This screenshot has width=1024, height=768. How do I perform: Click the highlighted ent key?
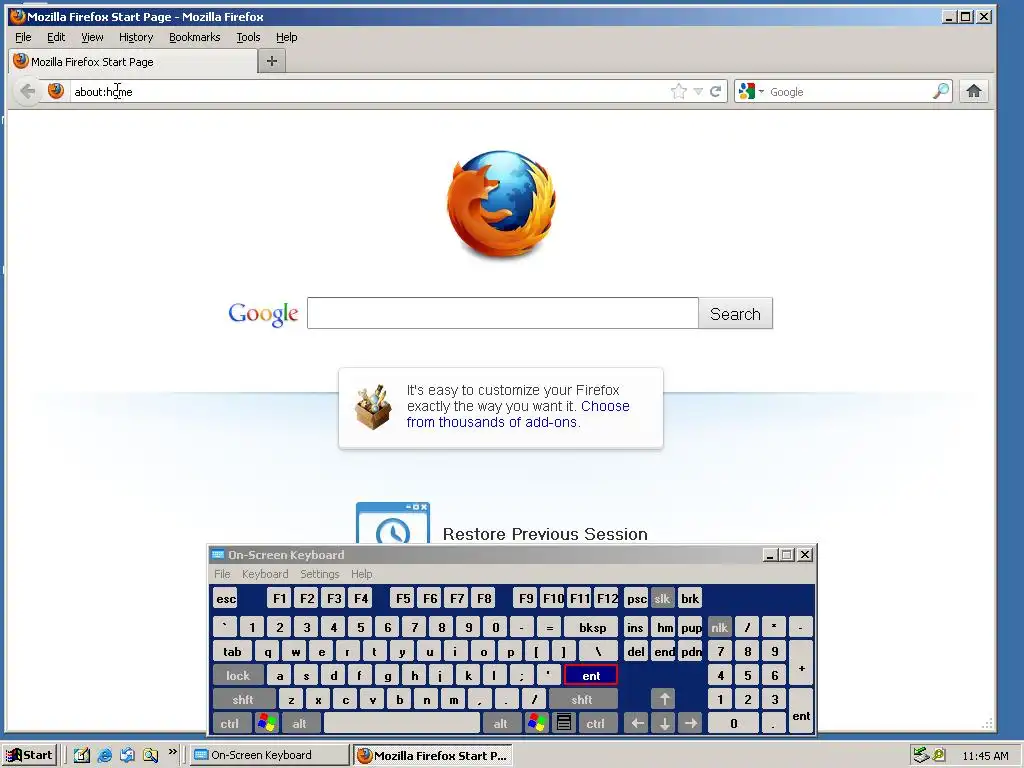tap(591, 675)
